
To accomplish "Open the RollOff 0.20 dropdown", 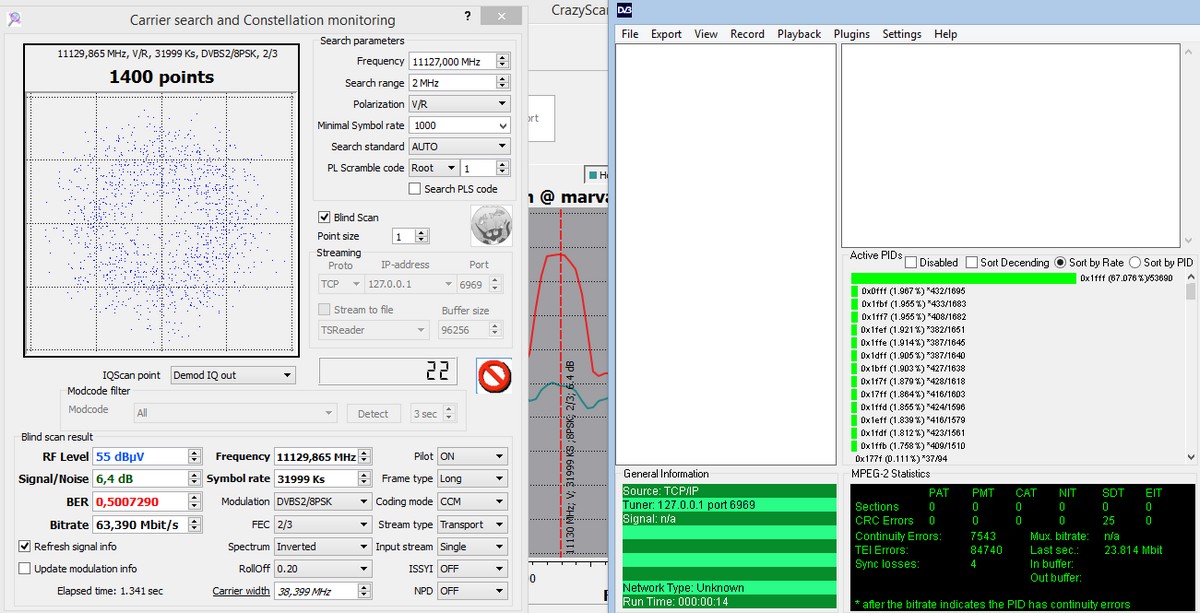I will 322,568.
